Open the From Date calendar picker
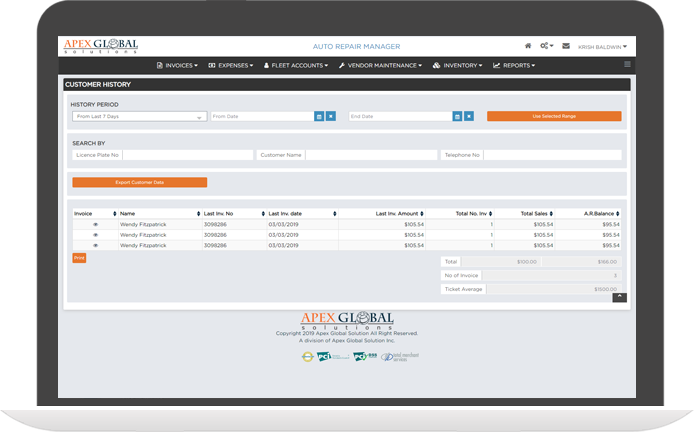Image resolution: width=694 pixels, height=432 pixels. pos(320,116)
